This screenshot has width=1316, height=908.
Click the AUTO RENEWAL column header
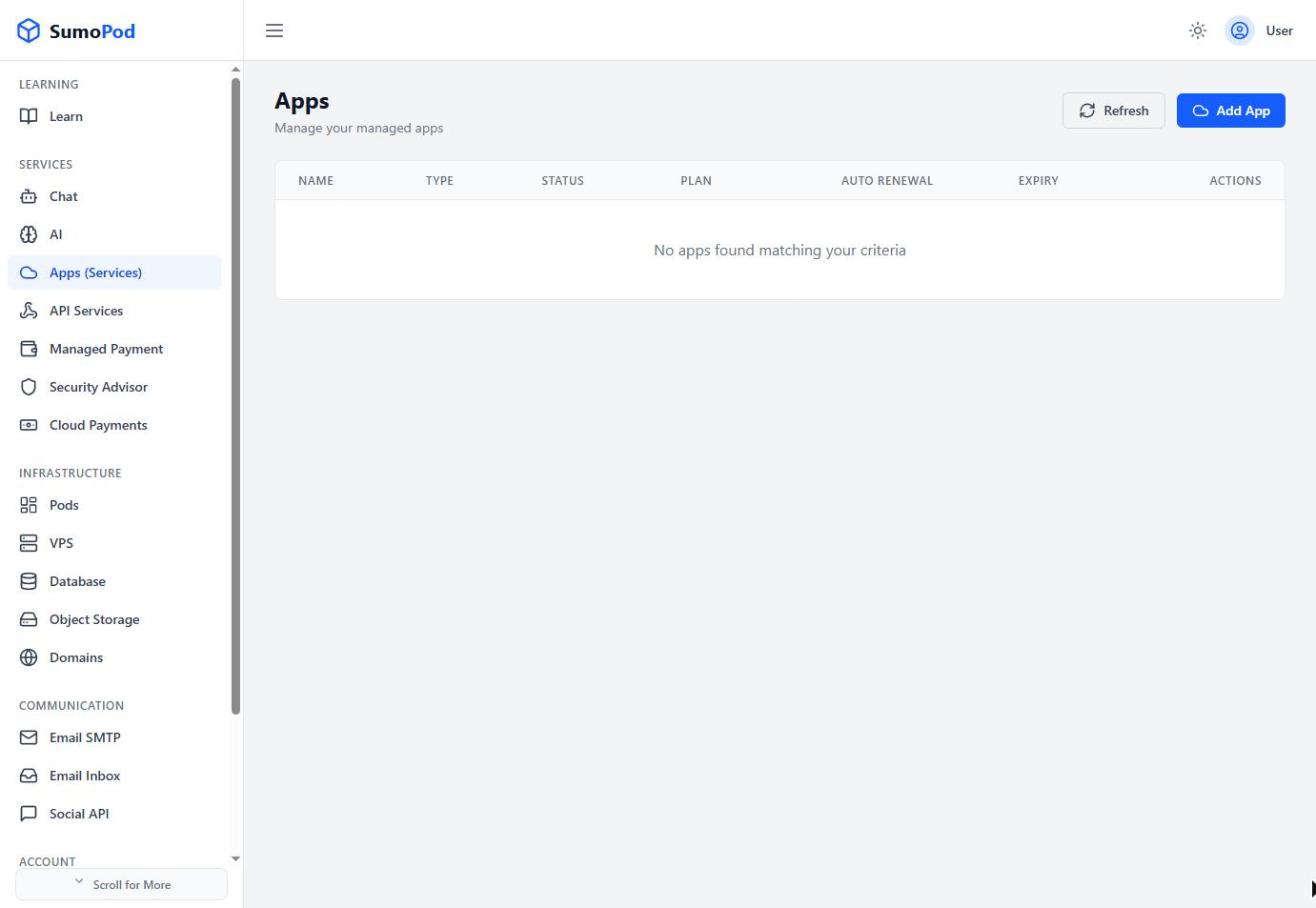(x=887, y=181)
